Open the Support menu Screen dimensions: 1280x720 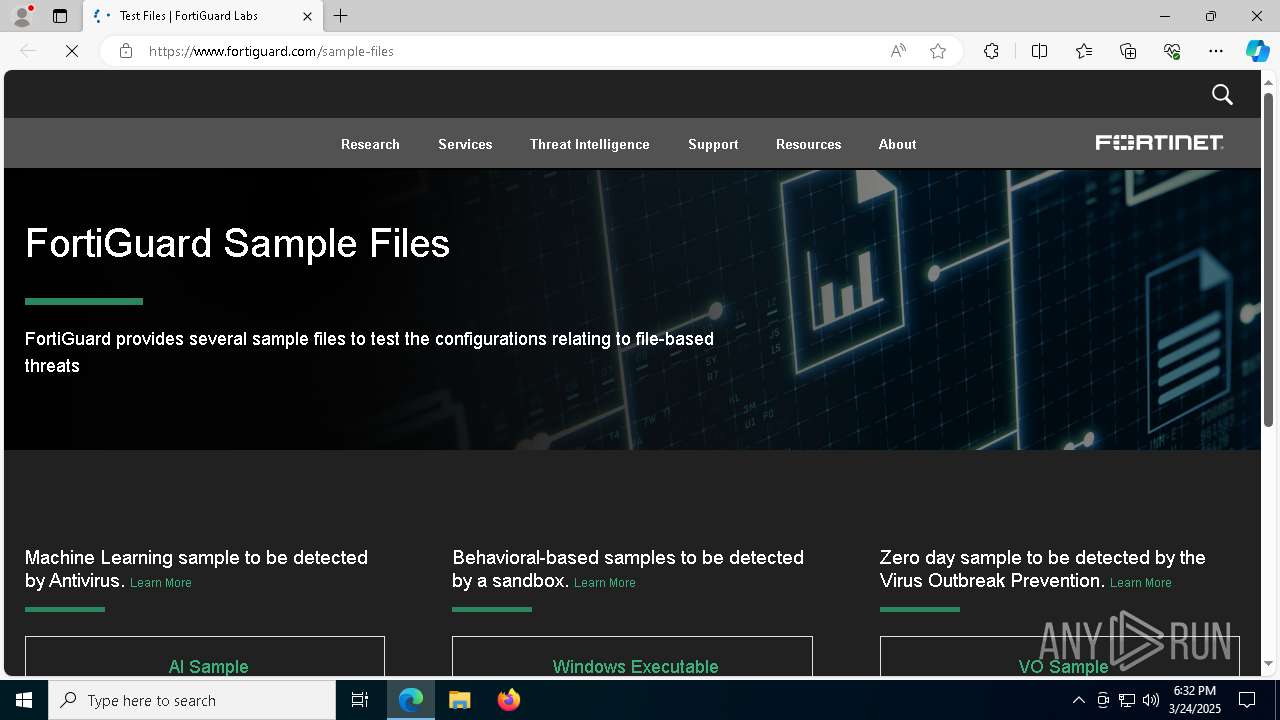tap(713, 144)
